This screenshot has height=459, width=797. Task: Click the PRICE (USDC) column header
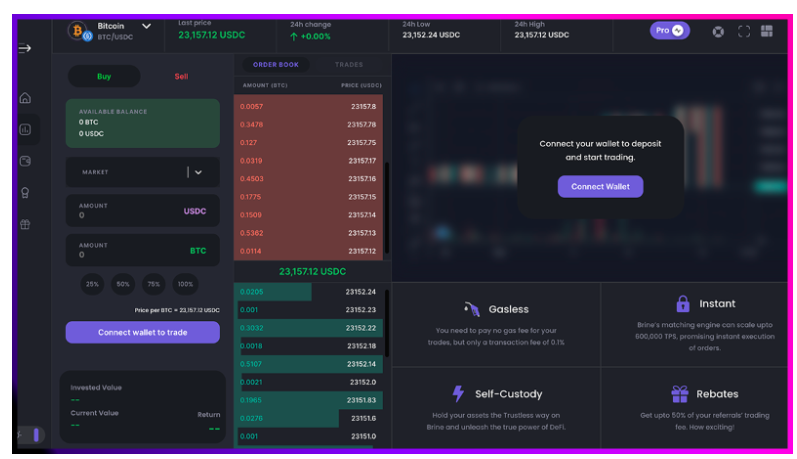(x=361, y=85)
